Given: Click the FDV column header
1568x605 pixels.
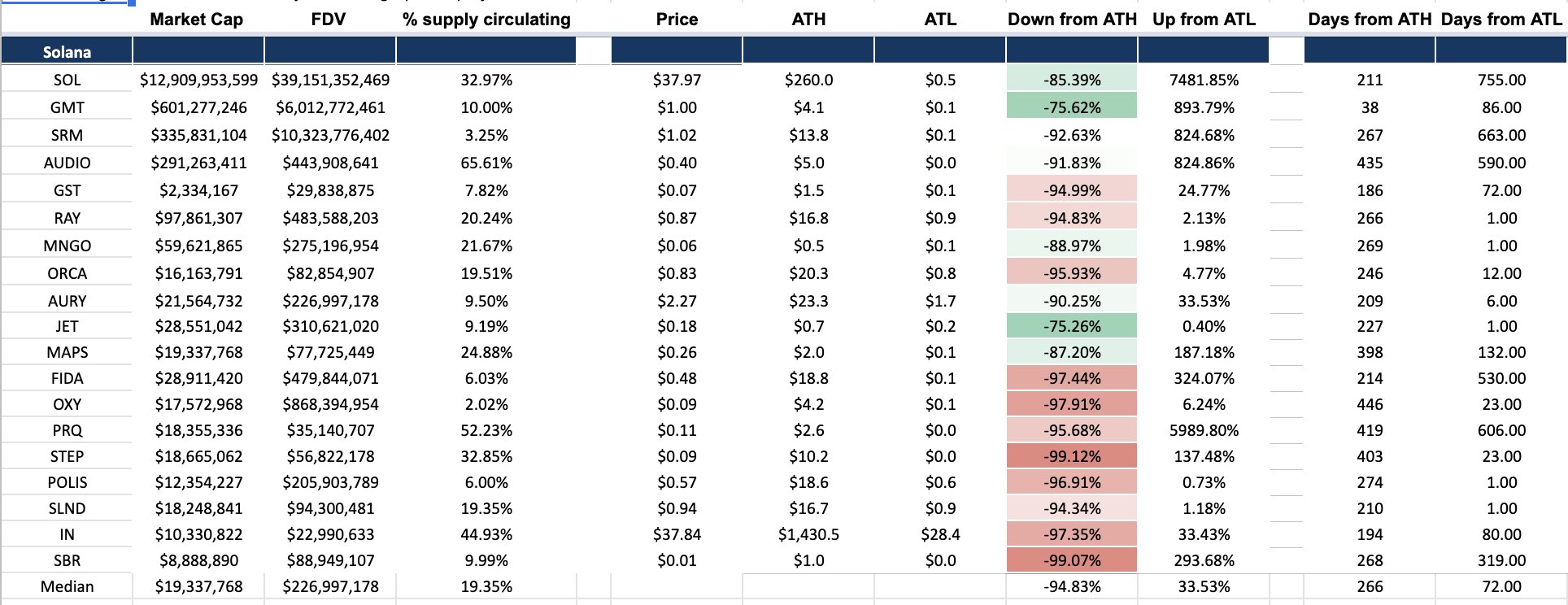Looking at the screenshot, I should pos(329,19).
